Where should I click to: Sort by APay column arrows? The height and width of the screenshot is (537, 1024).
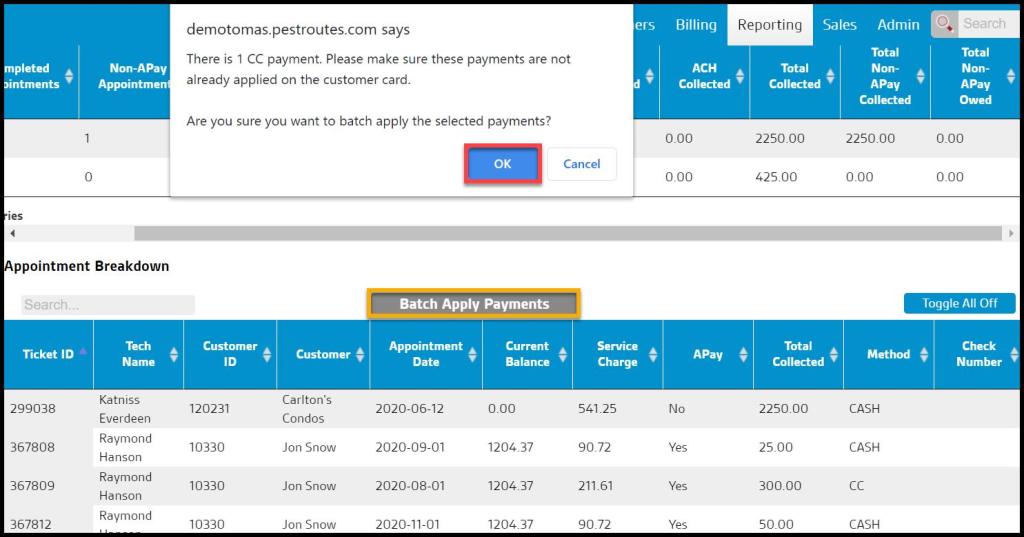[x=743, y=354]
